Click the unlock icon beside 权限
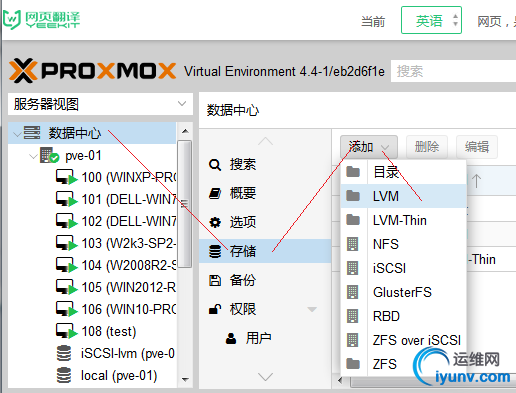 tap(215, 309)
